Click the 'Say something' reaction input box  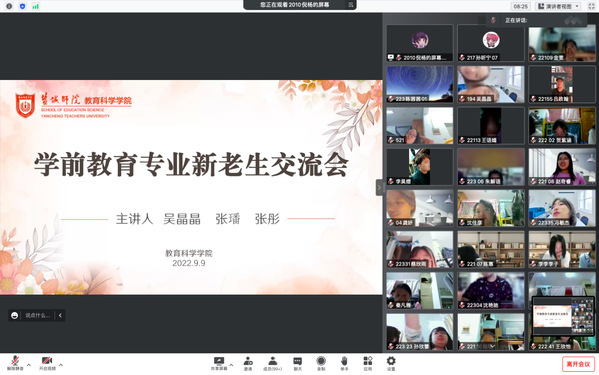37,315
